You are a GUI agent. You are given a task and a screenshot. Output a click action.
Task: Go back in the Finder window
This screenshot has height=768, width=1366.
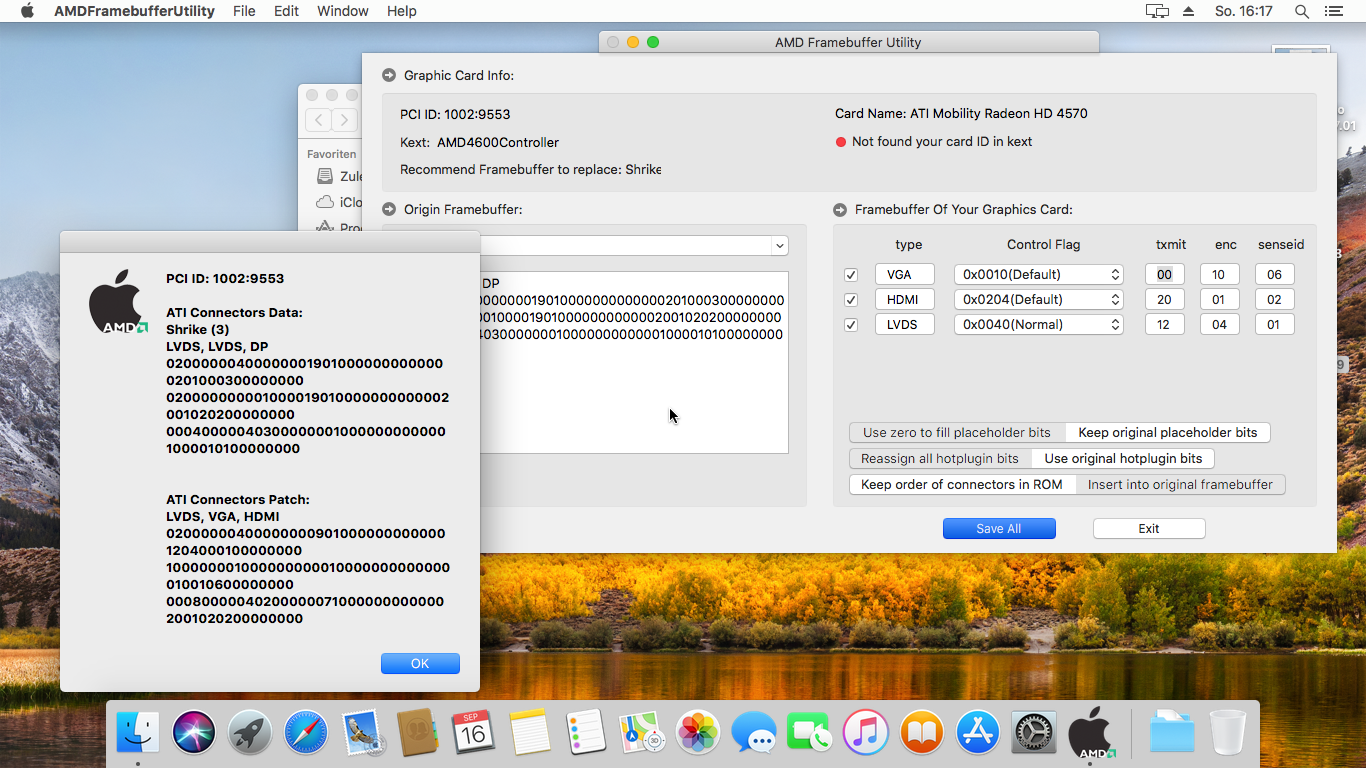(x=318, y=120)
